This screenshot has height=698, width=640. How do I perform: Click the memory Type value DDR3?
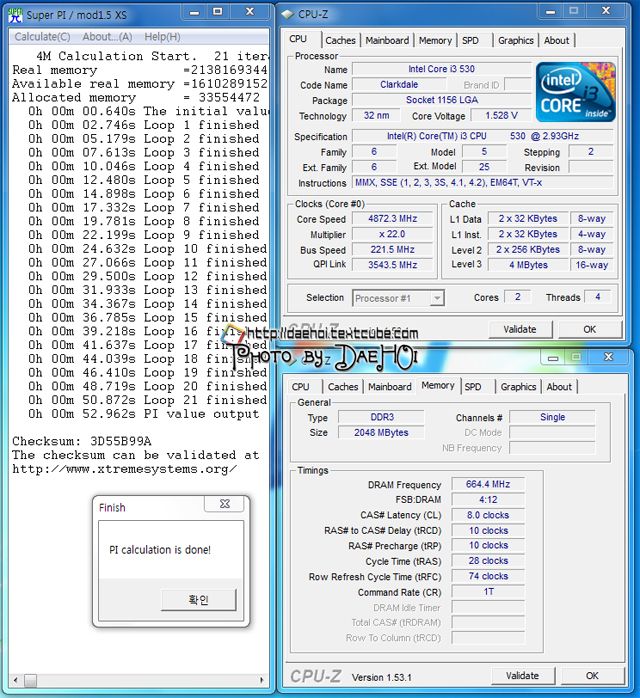coord(382,417)
